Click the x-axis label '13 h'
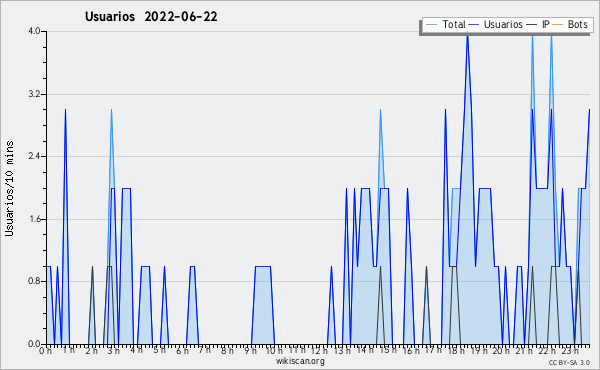This screenshot has height=370, width=600. [x=342, y=350]
